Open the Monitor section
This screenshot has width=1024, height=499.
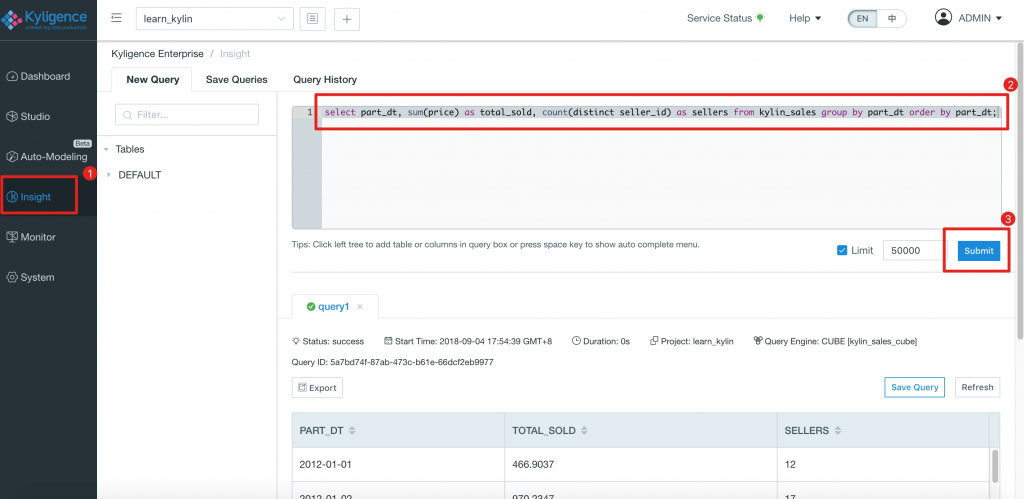click(x=31, y=237)
